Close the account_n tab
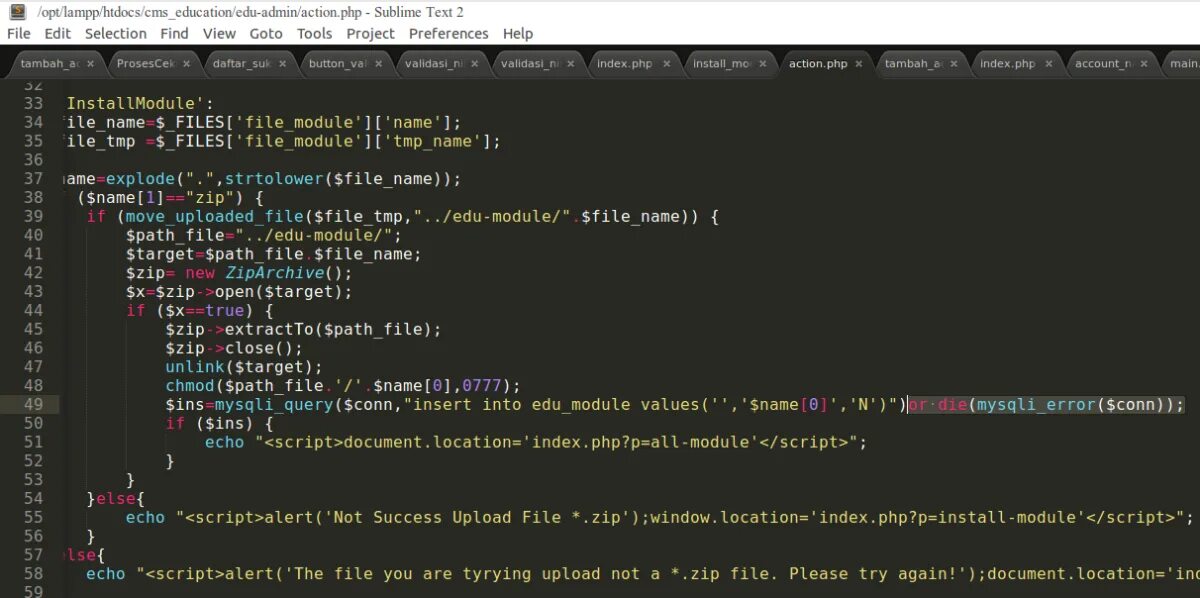 (x=1145, y=63)
